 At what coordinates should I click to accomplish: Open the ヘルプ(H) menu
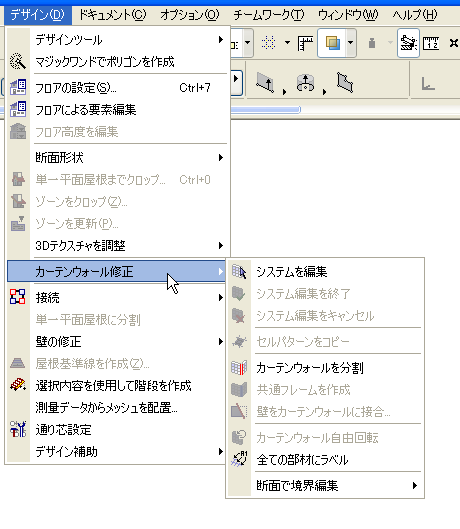click(x=415, y=15)
